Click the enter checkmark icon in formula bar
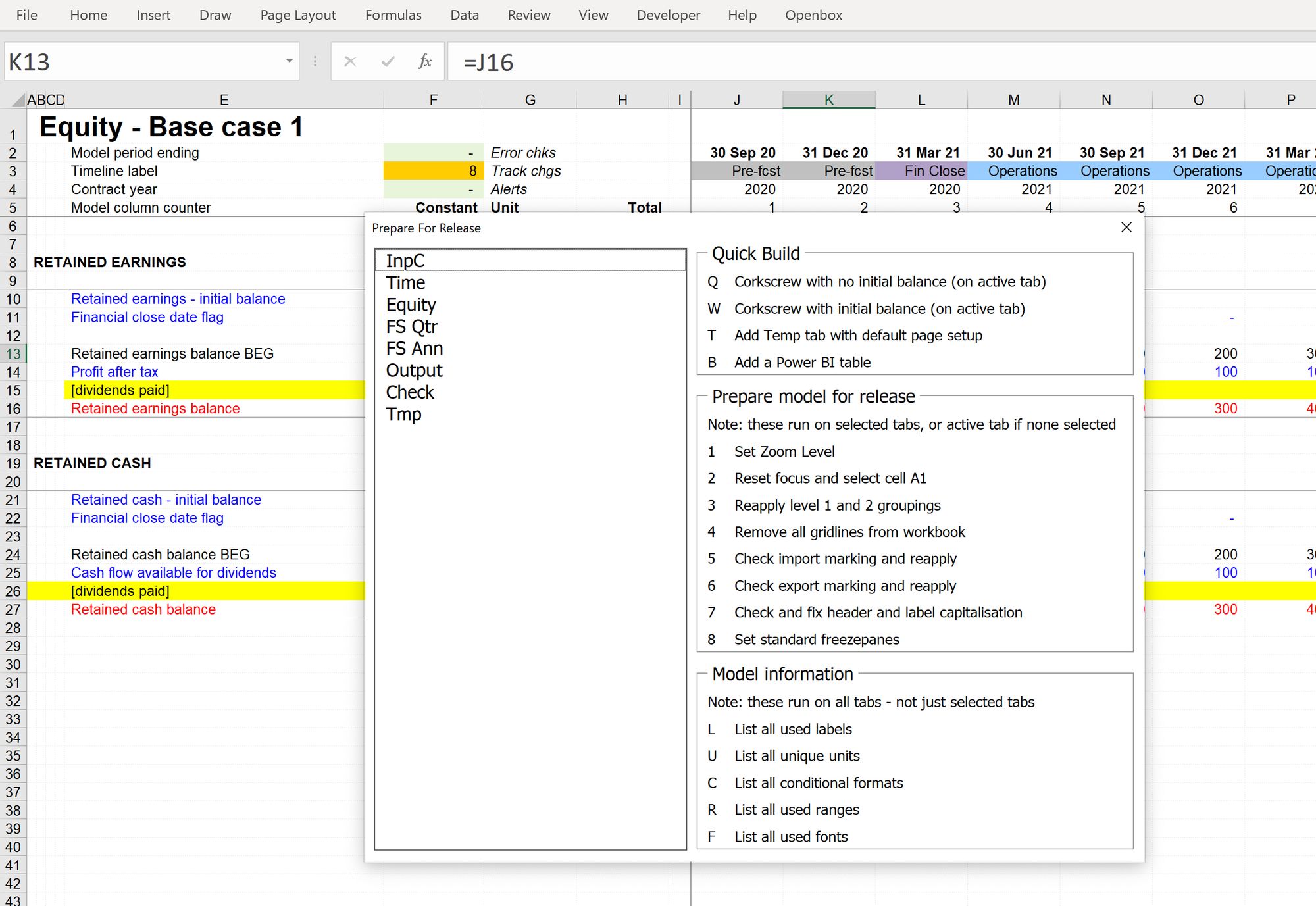 click(x=388, y=62)
